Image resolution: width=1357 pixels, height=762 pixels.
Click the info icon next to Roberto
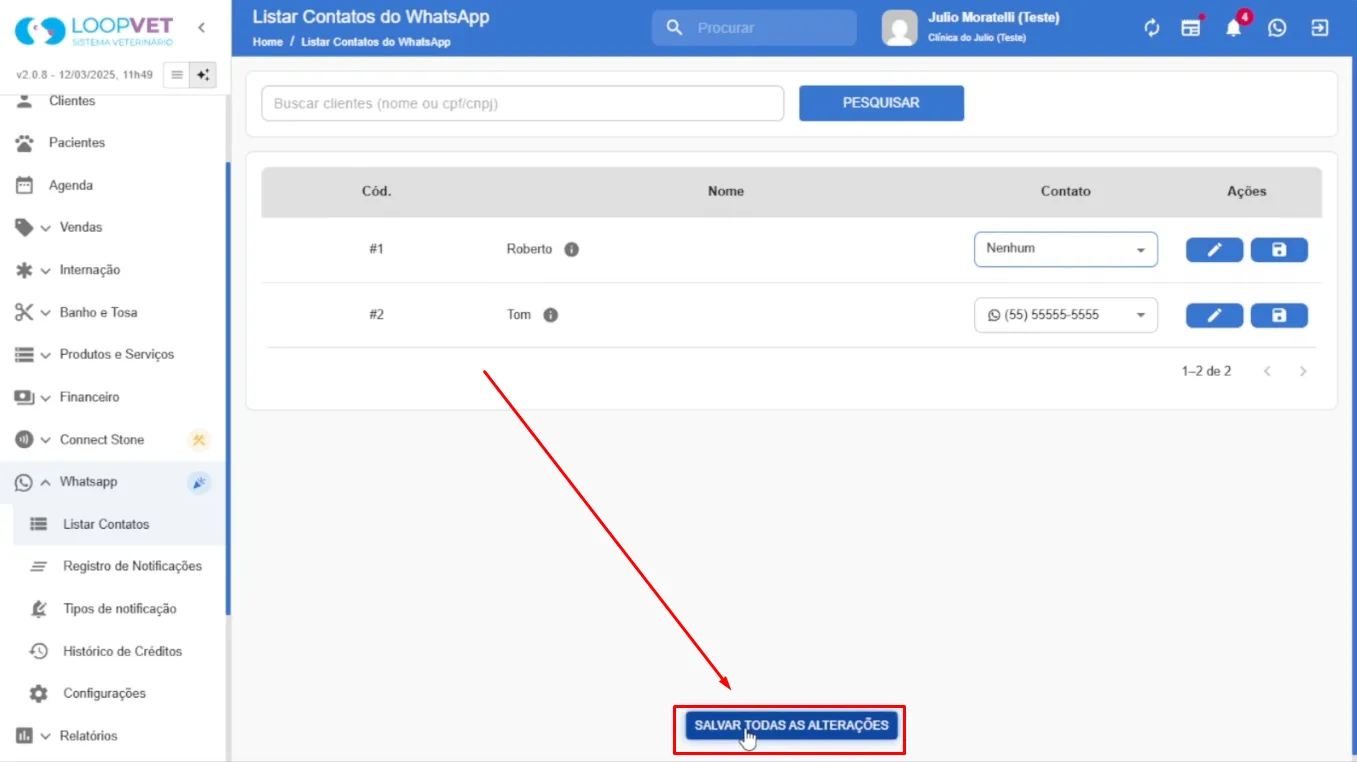click(x=571, y=249)
